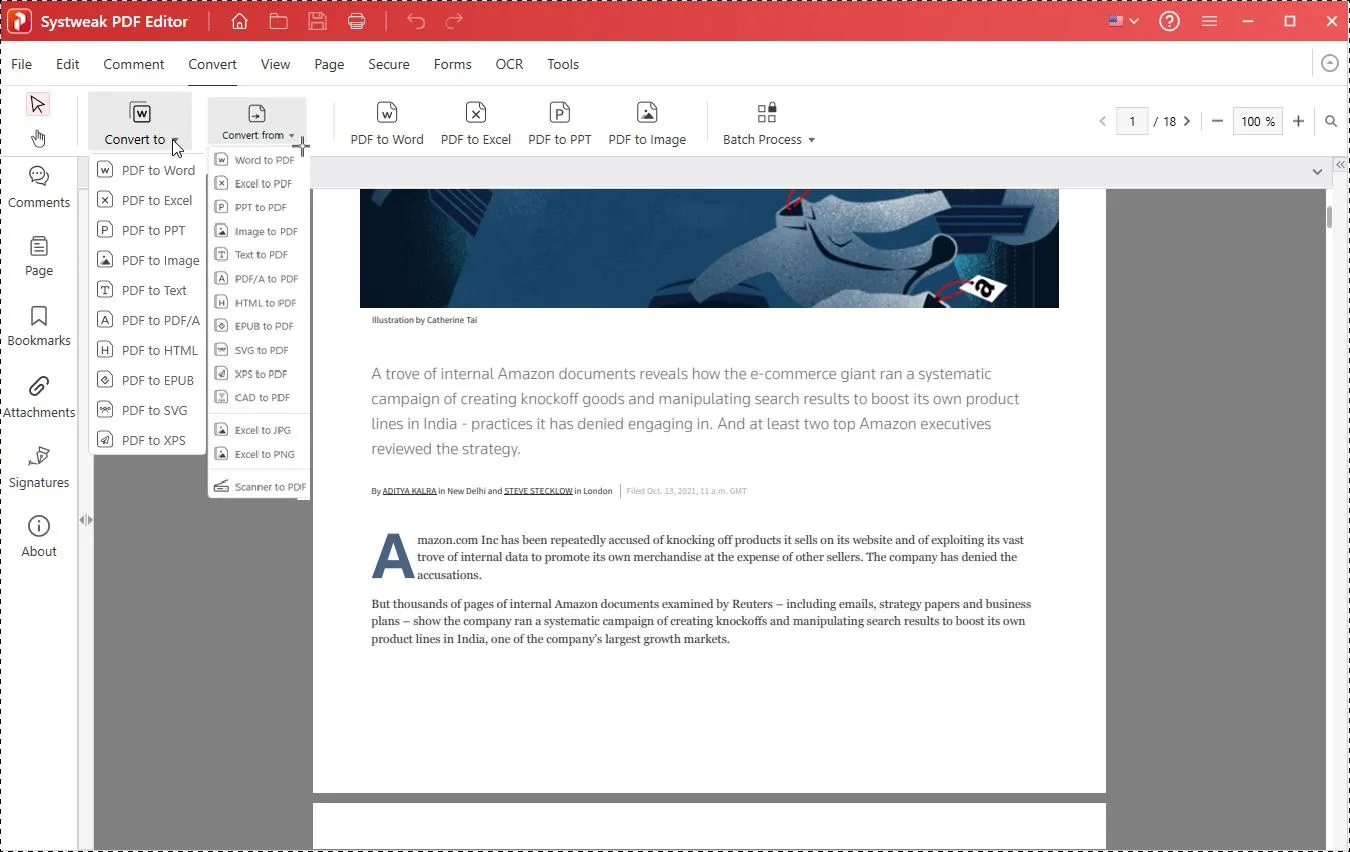Undo the last action
The height and width of the screenshot is (852, 1350).
[416, 21]
